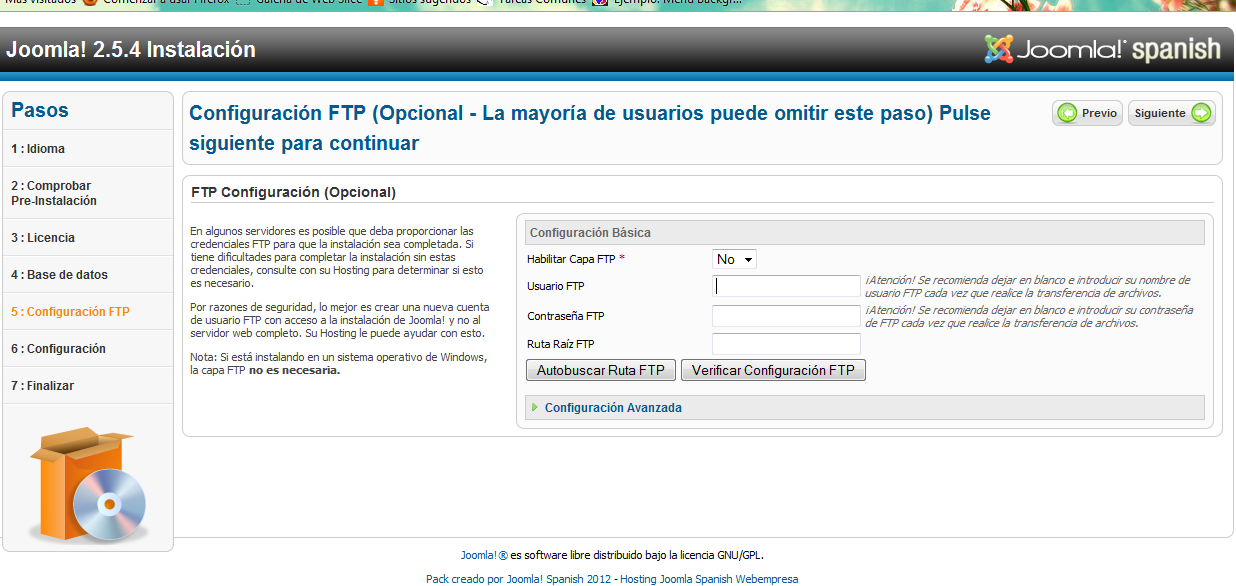Screen dimensions: 1236x586
Task: Open step 3: Licencia
Action: (x=43, y=238)
